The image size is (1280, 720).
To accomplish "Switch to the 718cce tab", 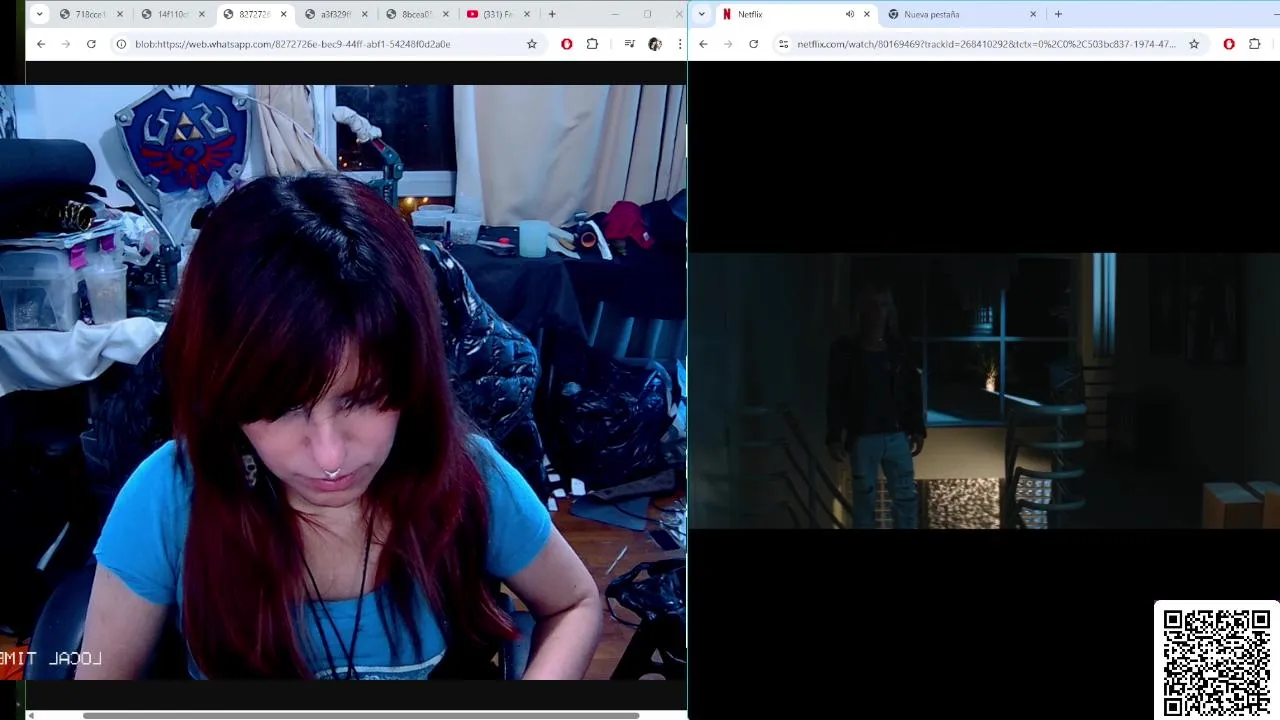I will pos(89,14).
